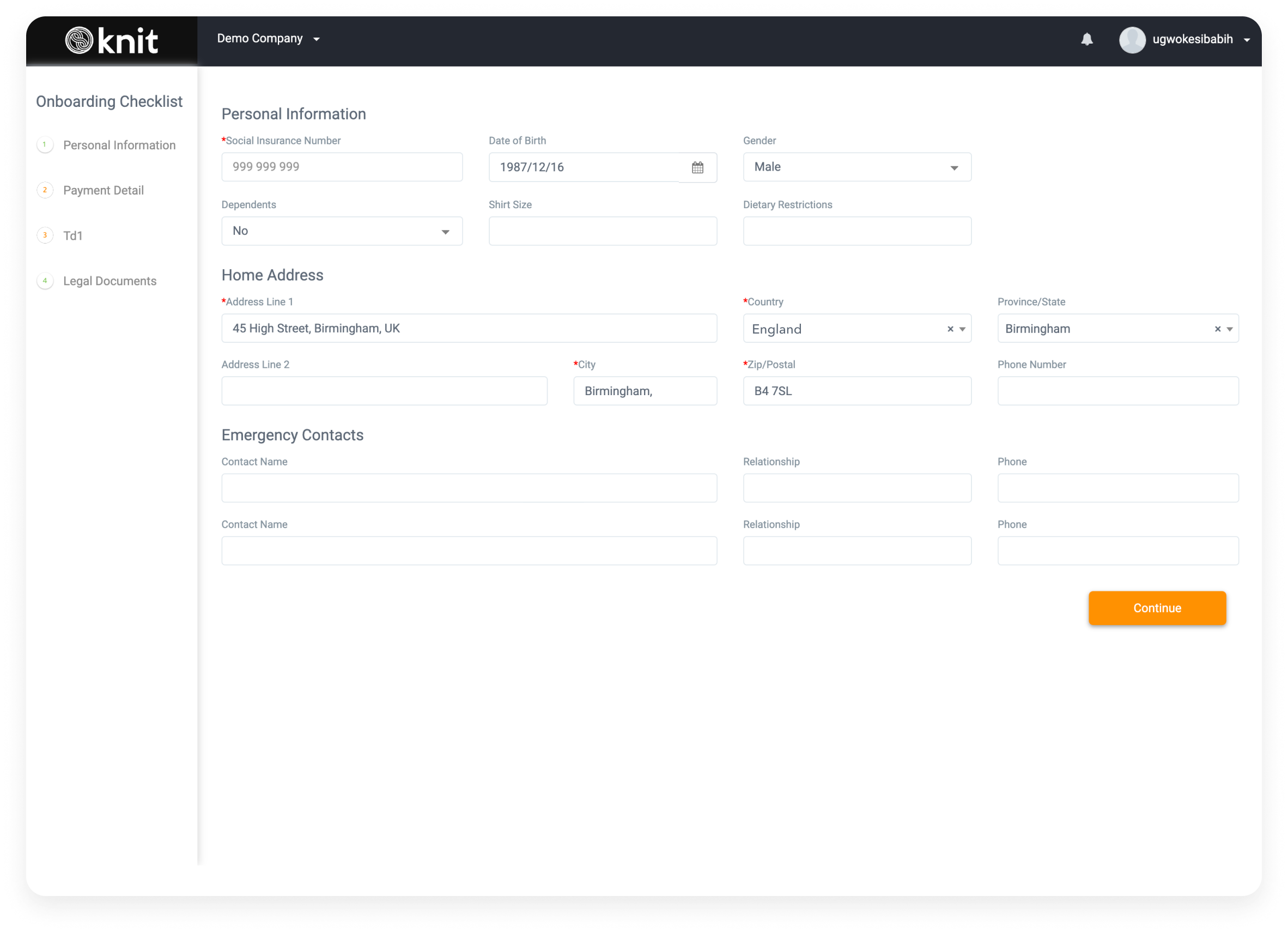The height and width of the screenshot is (932, 1288).
Task: Click step 1 circle for Personal Information
Action: click(44, 144)
